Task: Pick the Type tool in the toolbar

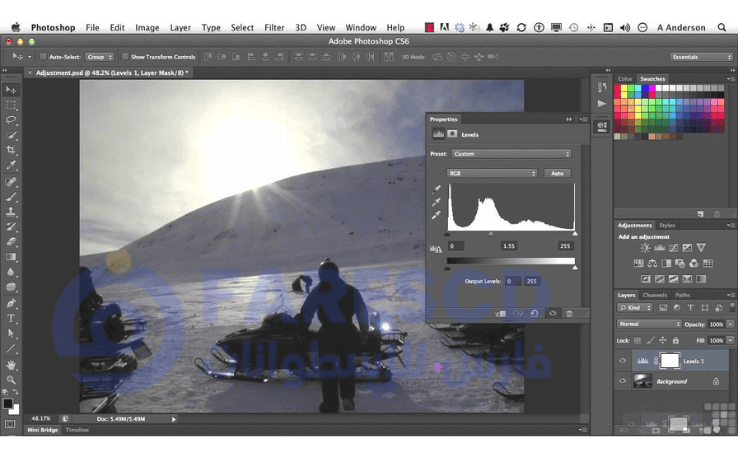Action: pyautogui.click(x=11, y=318)
